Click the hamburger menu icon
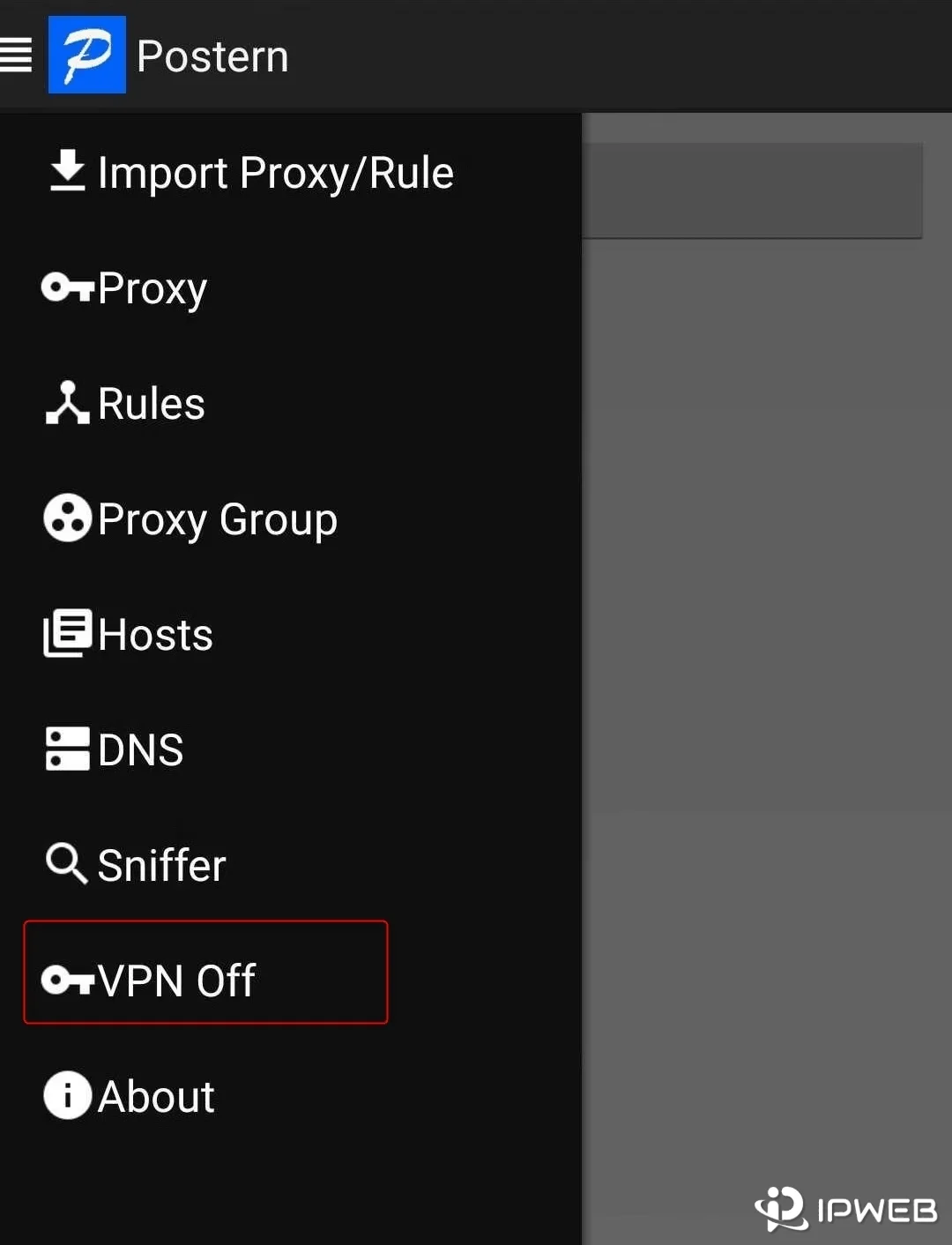This screenshot has height=1245, width=952. (16, 55)
